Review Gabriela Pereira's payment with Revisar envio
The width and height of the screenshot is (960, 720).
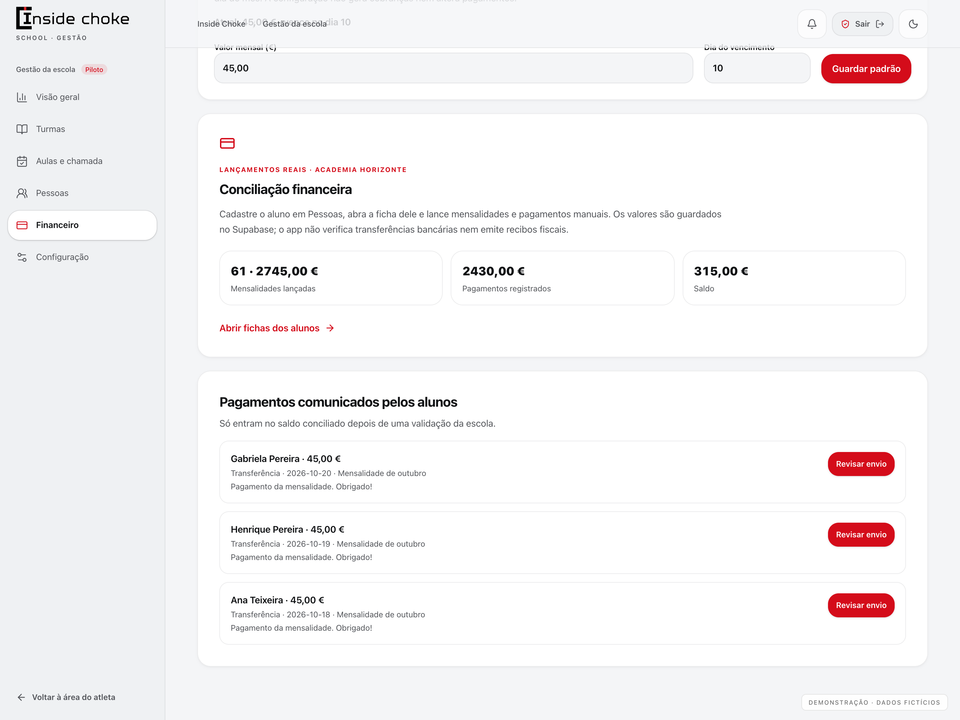pos(861,464)
